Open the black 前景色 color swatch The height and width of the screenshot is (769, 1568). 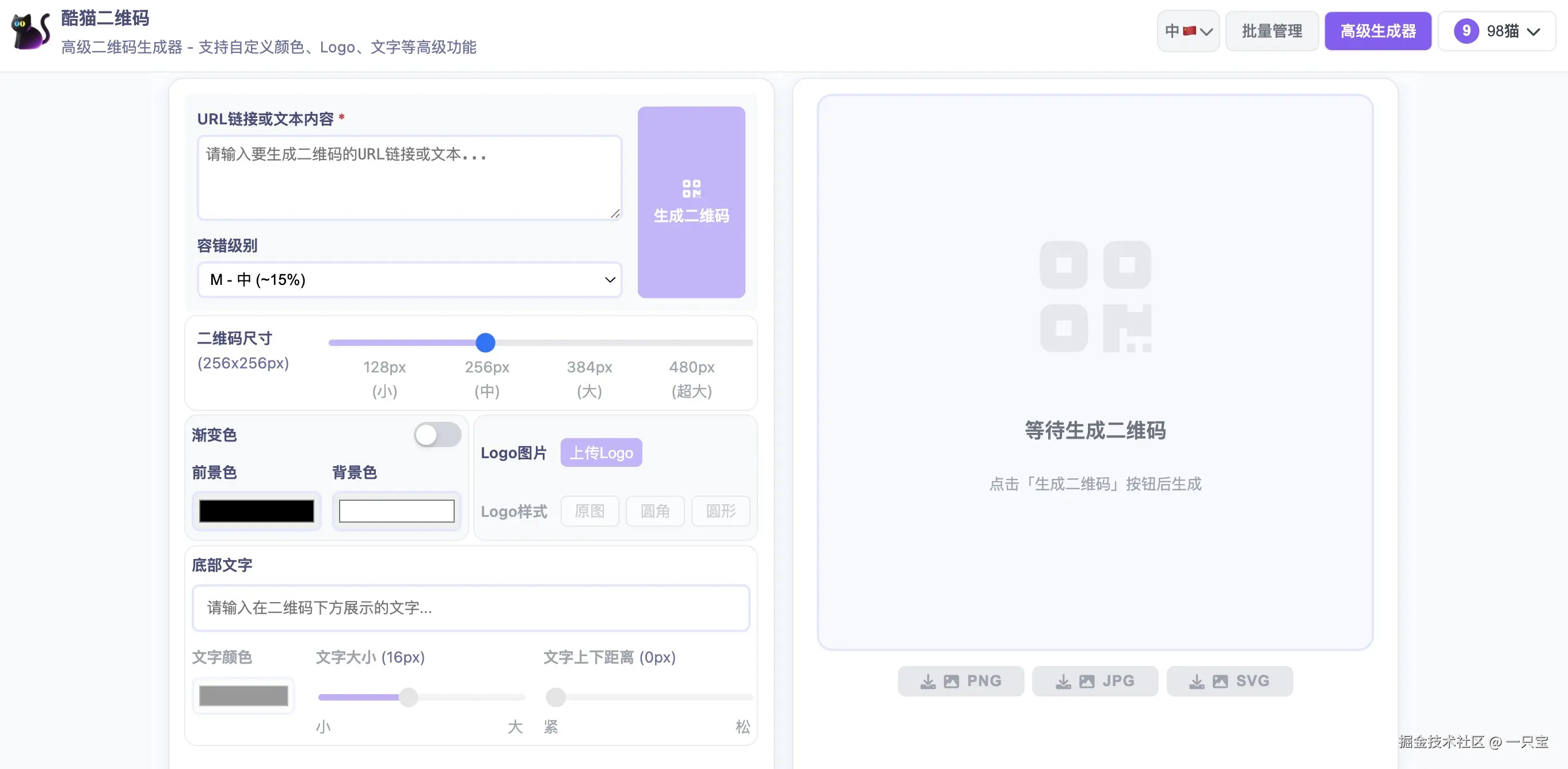click(x=256, y=511)
